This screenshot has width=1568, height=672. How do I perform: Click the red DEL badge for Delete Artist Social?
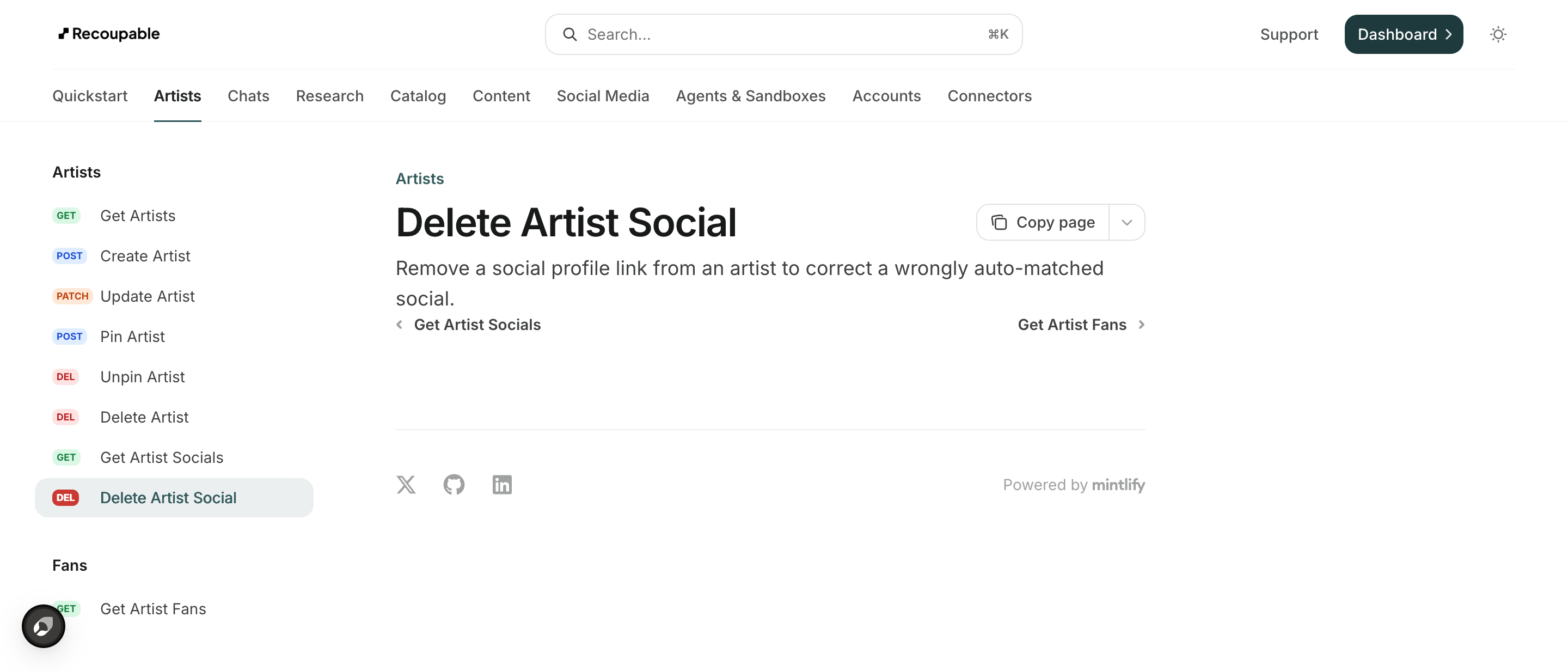pyautogui.click(x=66, y=497)
